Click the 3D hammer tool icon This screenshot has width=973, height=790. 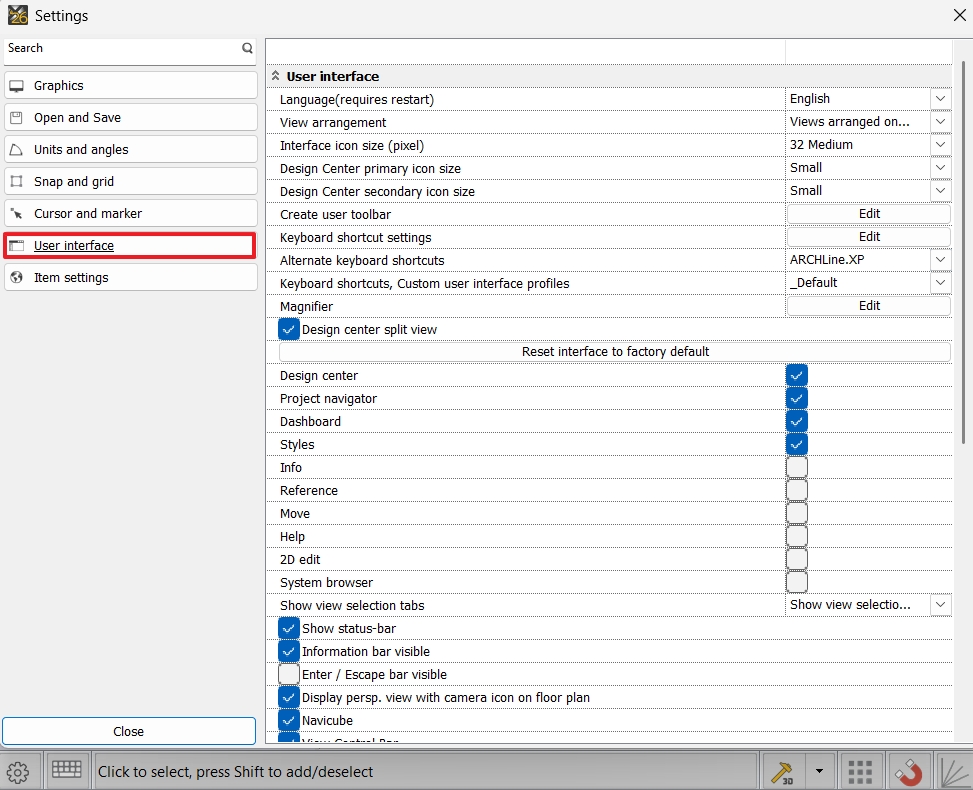(781, 771)
